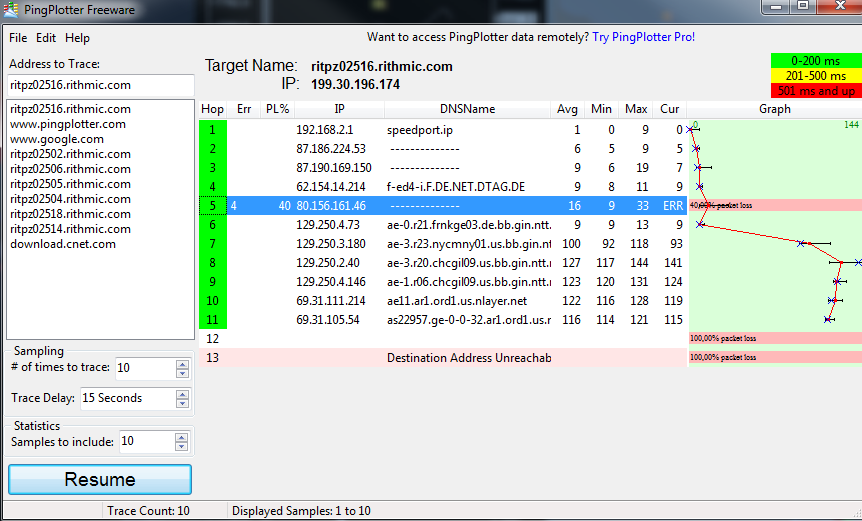This screenshot has width=862, height=521.
Task: Select hop 10 ae11.ar1.ord1.us.nlayer.net
Action: pos(457,301)
